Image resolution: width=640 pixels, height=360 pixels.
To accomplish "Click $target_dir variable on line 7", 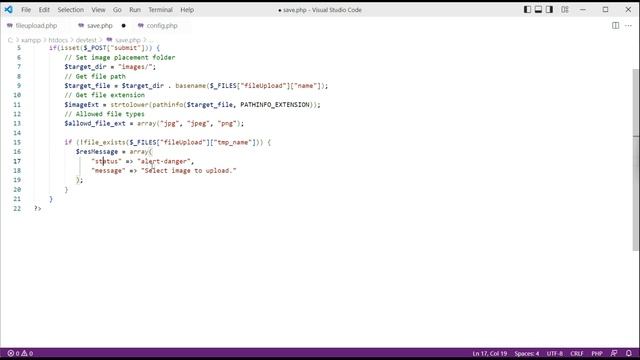I will coord(85,67).
